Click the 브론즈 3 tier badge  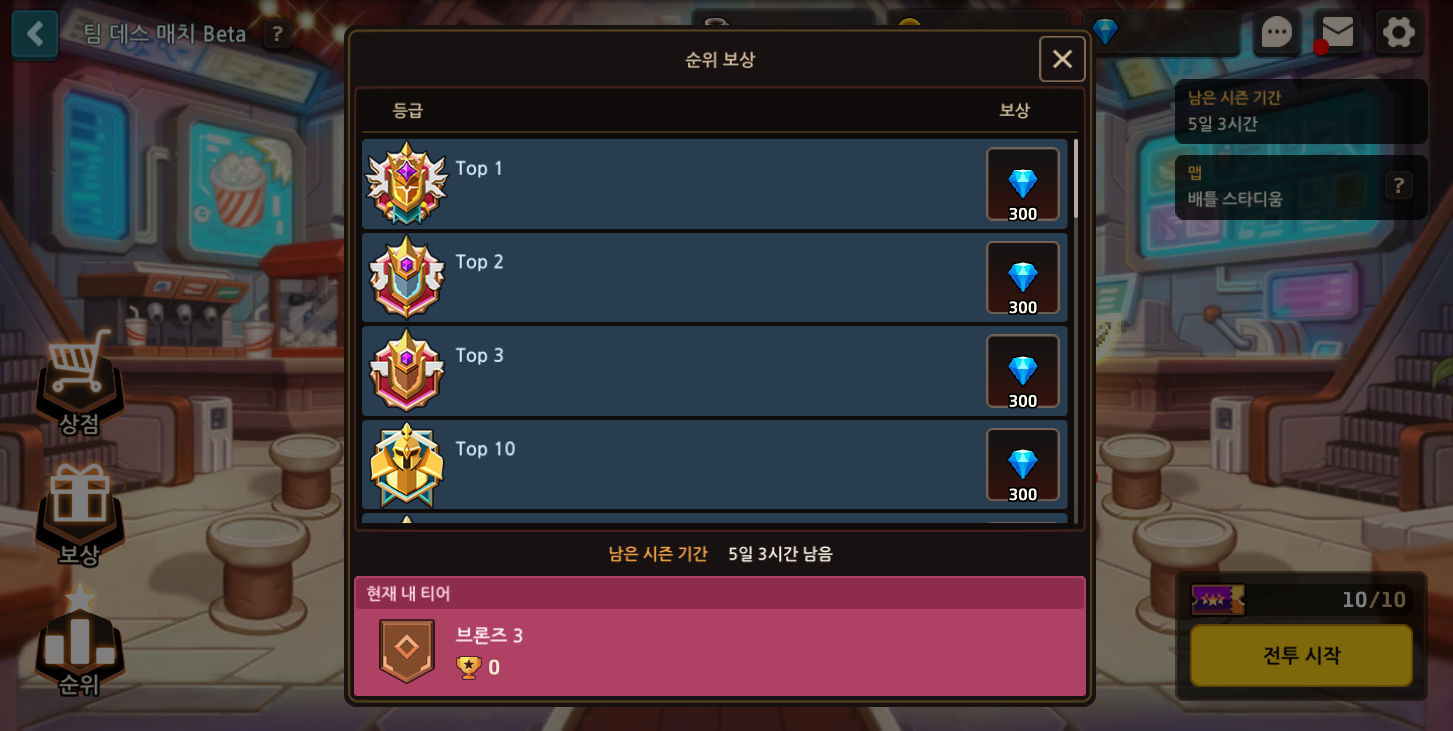[407, 651]
